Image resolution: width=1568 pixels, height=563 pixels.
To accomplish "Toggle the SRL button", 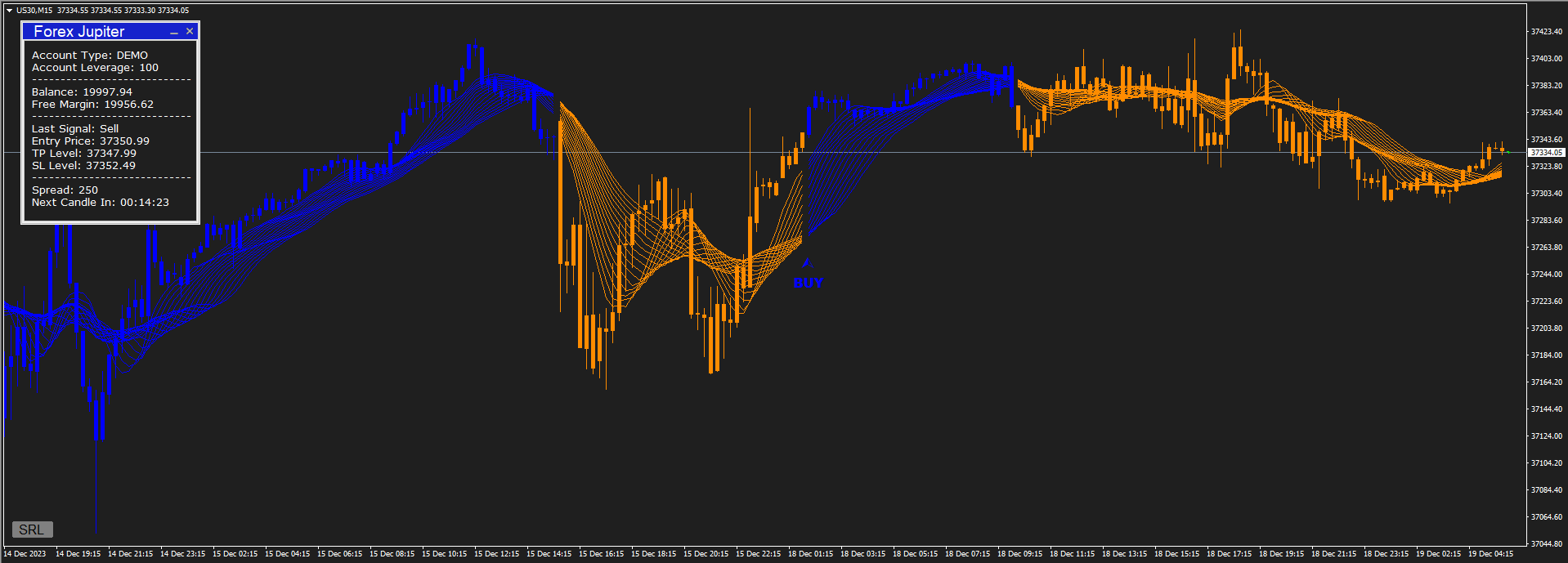I will tap(32, 529).
